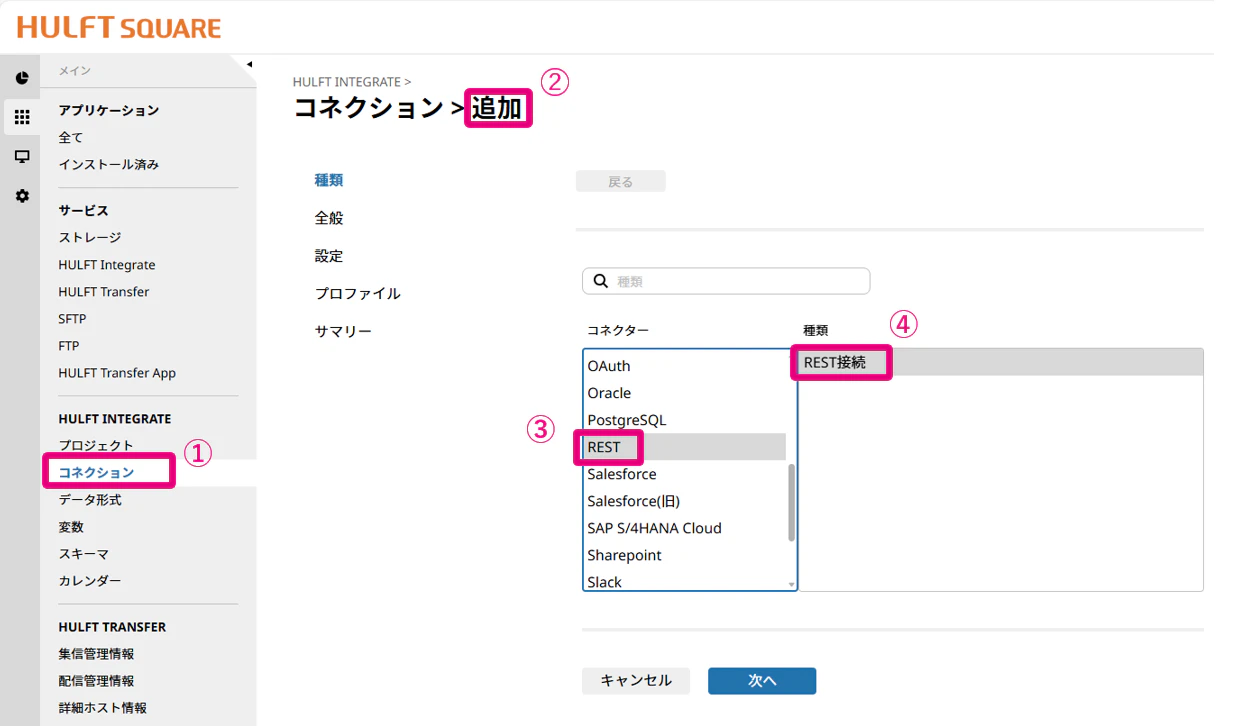Select REST connector
The width and height of the screenshot is (1248, 726).
[x=684, y=447]
